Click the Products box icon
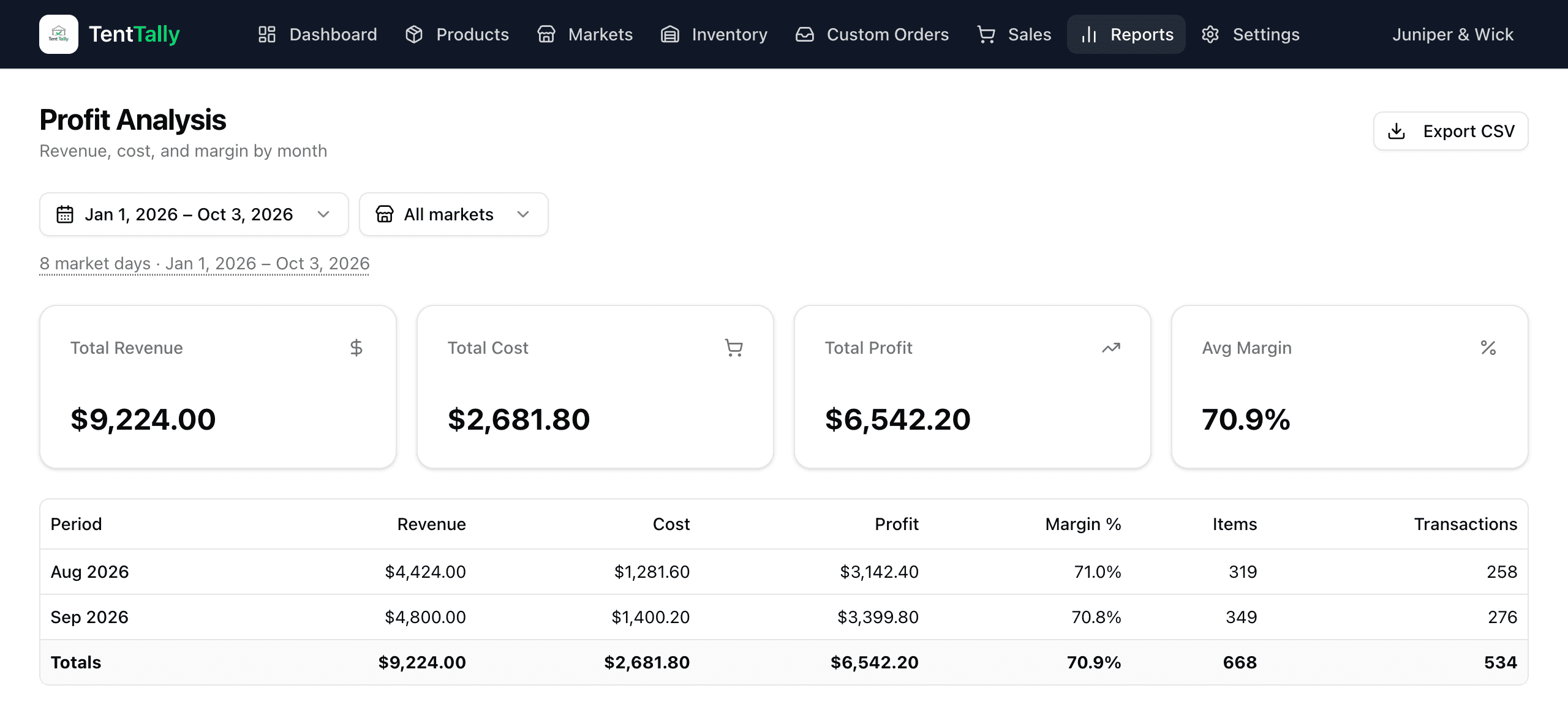The image size is (1568, 710). pos(414,34)
